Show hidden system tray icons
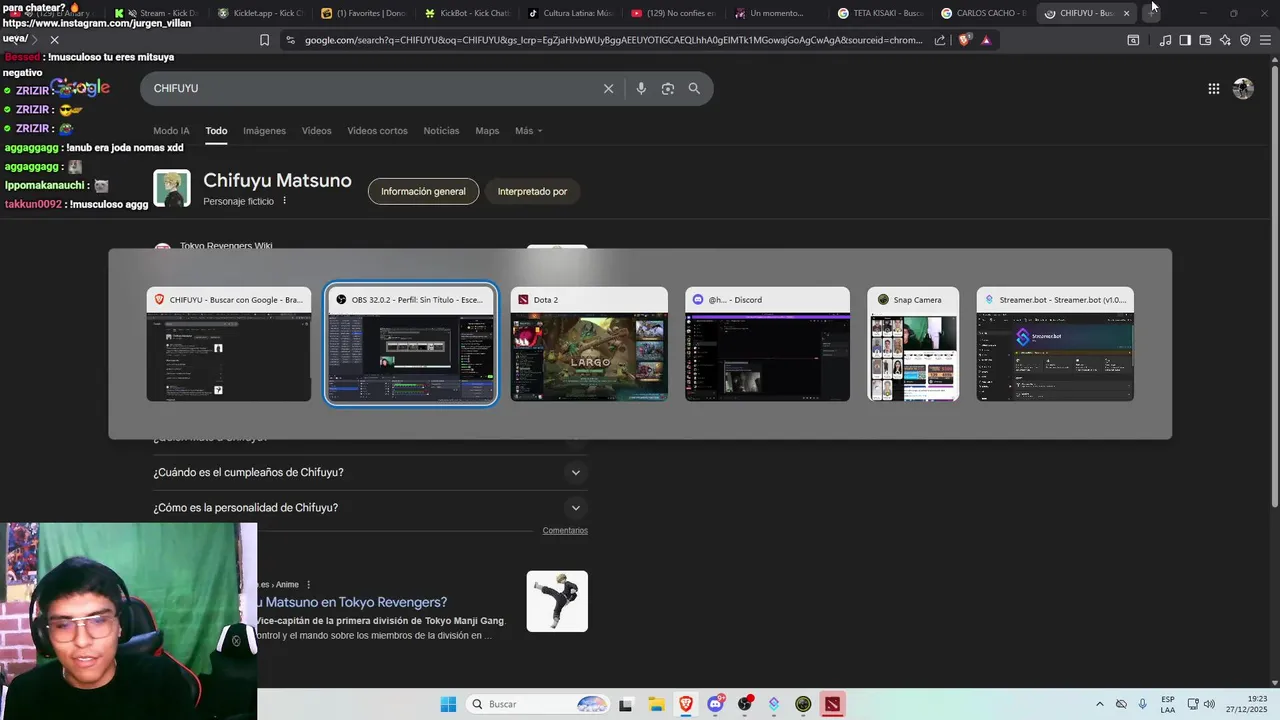This screenshot has width=1280, height=720. point(1100,704)
